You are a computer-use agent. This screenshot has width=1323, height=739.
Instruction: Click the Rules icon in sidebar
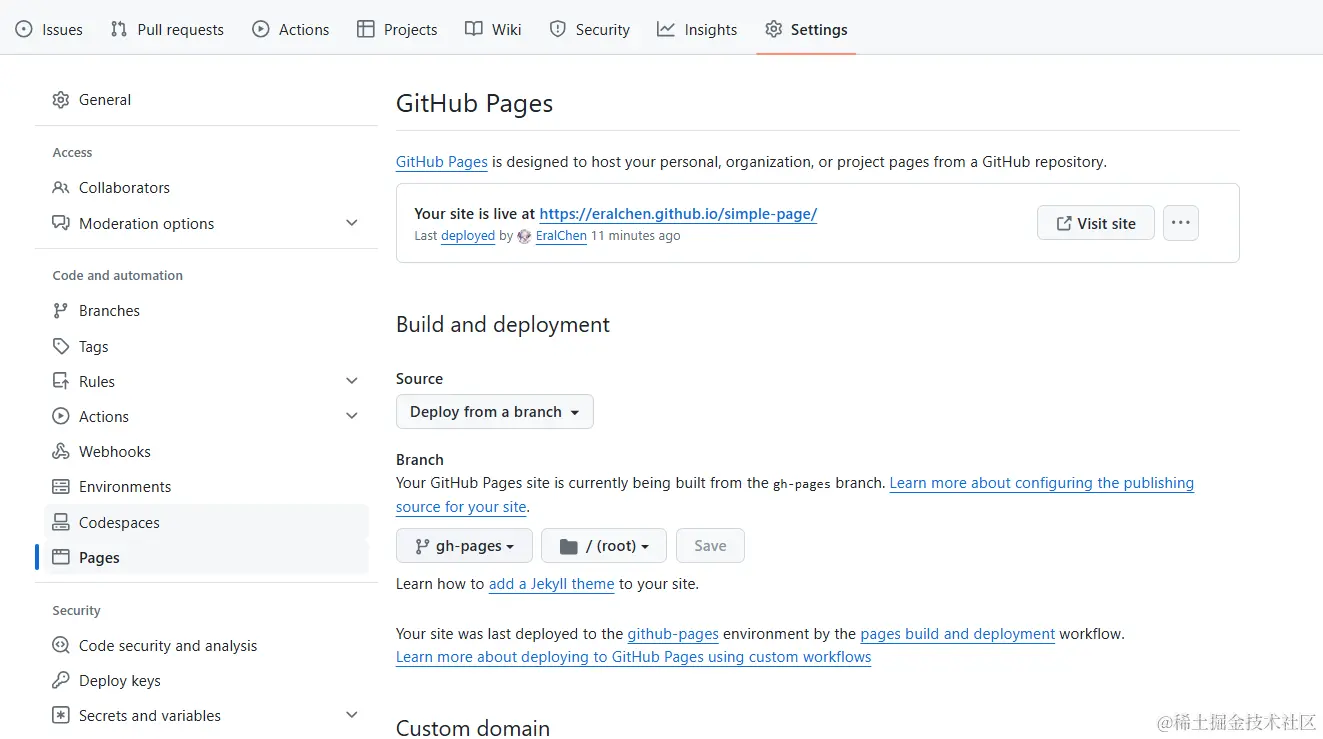61,381
